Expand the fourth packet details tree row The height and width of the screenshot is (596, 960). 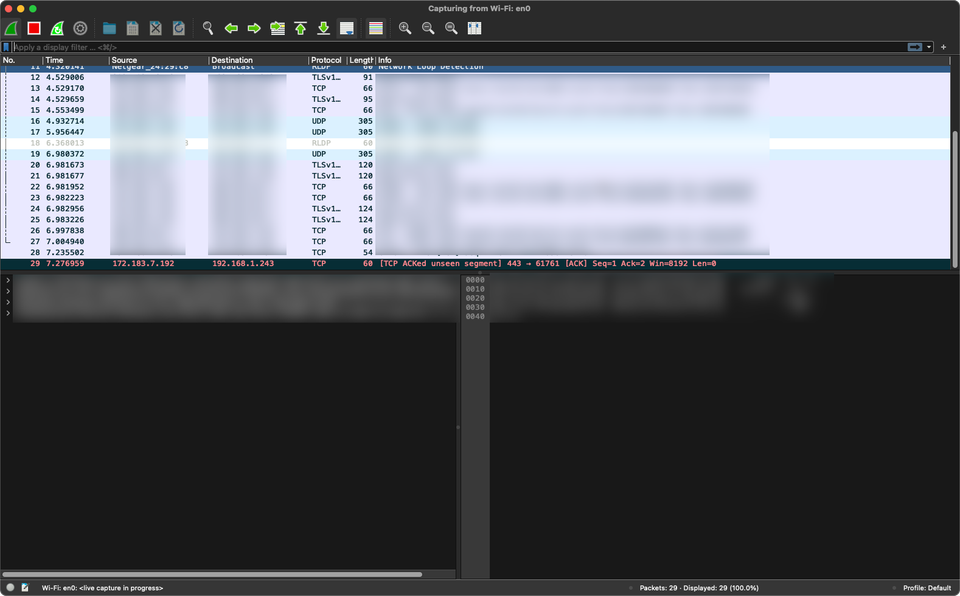point(8,313)
